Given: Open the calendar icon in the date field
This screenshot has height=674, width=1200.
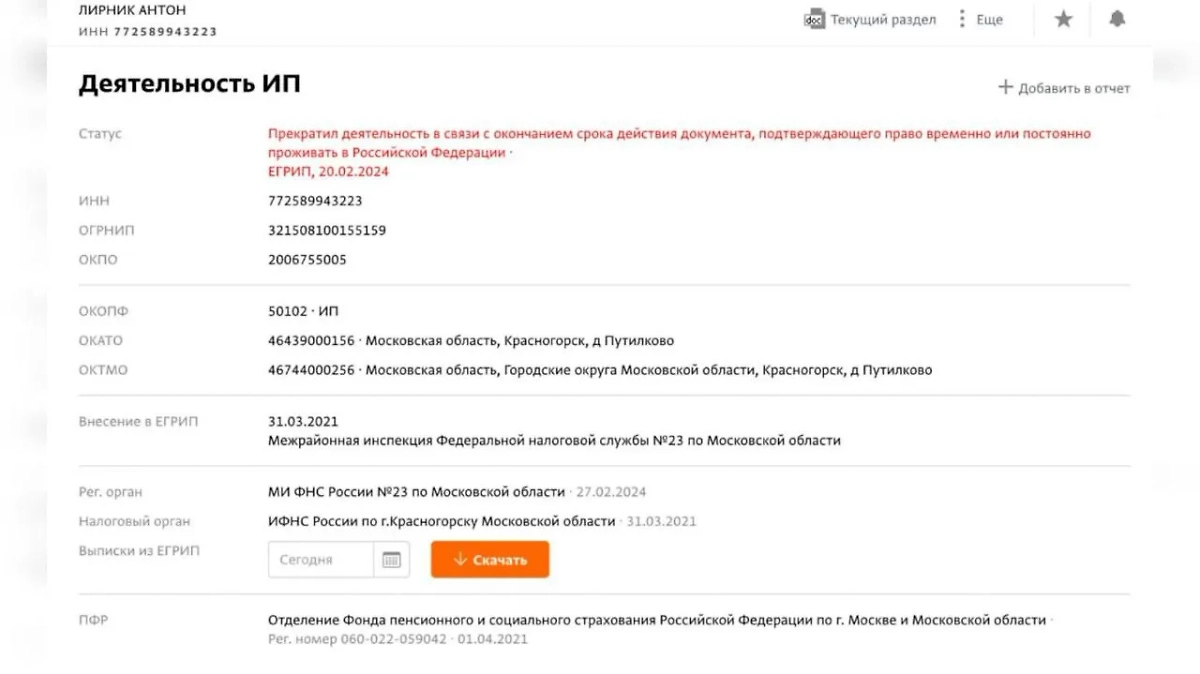Looking at the screenshot, I should [394, 559].
